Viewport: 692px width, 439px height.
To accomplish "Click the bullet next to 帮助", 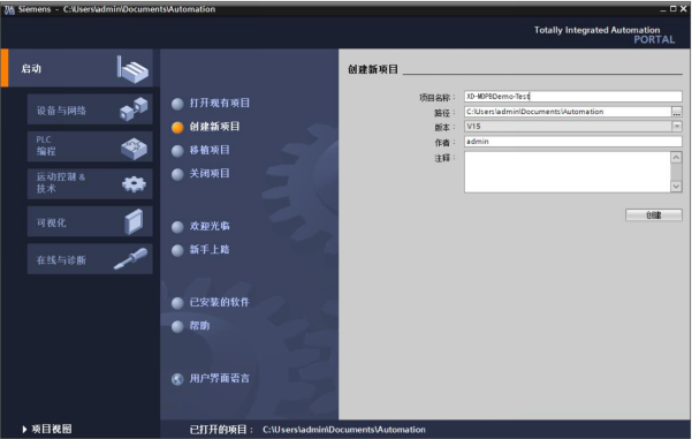I will click(x=177, y=326).
